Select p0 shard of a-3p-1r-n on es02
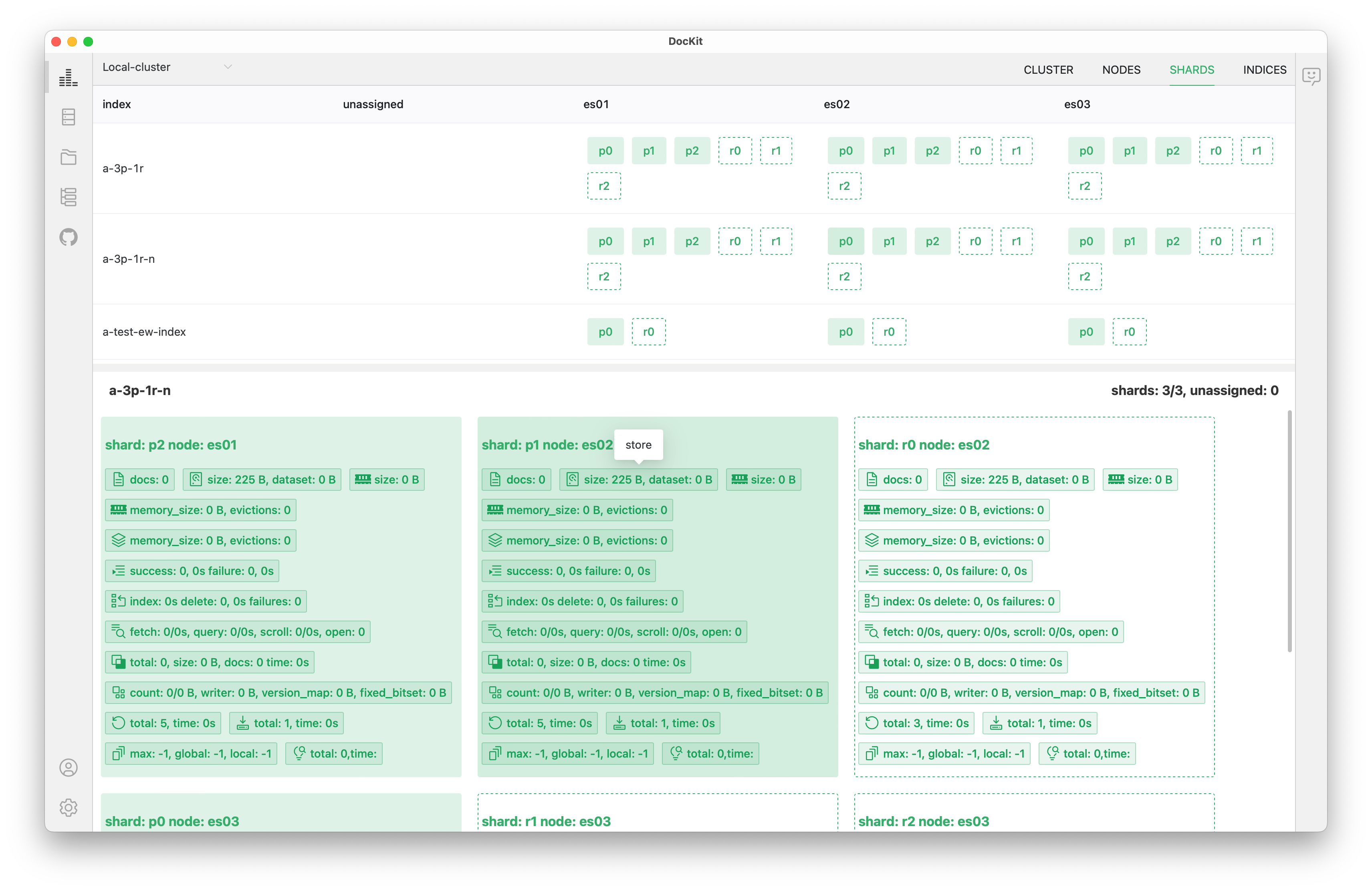 [846, 241]
